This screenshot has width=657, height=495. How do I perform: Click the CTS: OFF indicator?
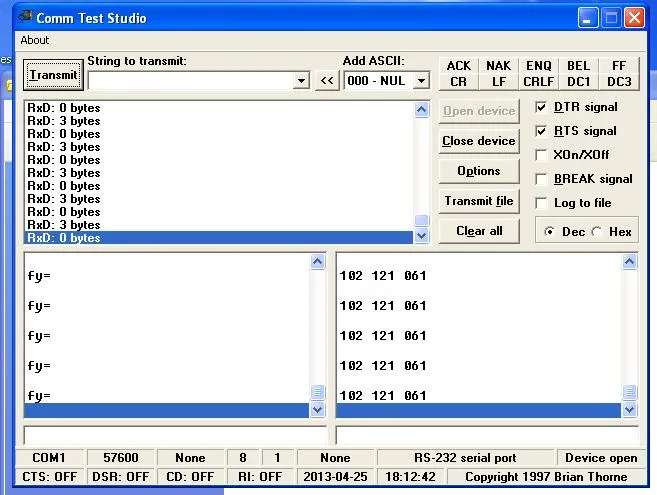[x=49, y=477]
